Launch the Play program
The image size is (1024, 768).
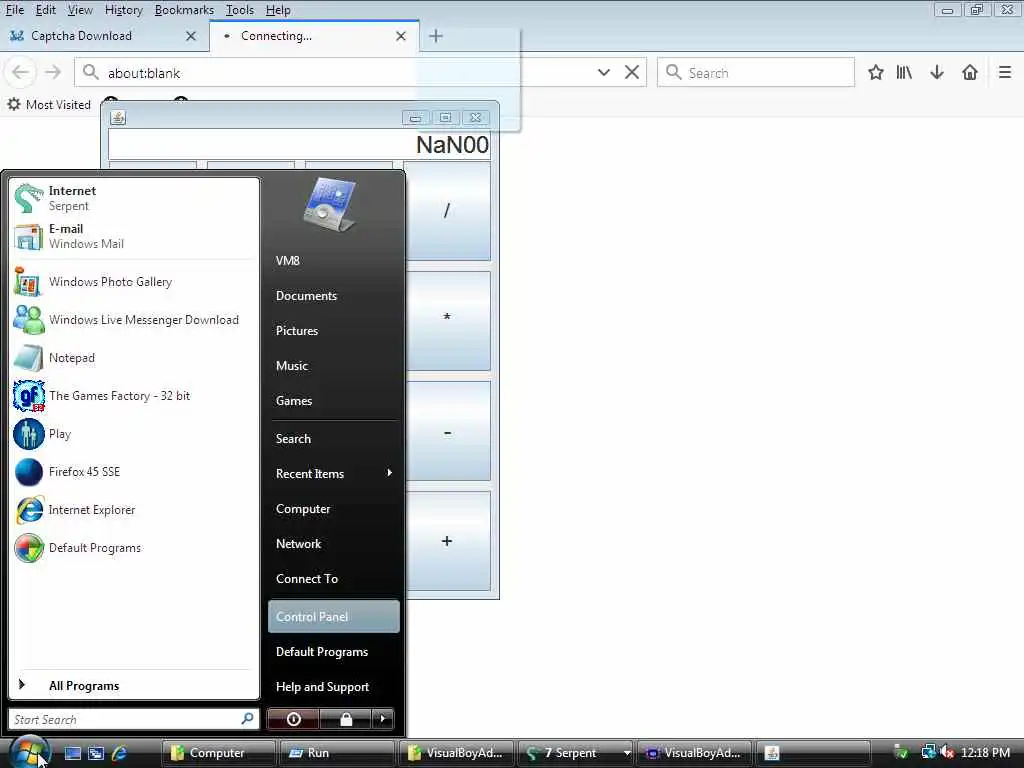(x=134, y=434)
